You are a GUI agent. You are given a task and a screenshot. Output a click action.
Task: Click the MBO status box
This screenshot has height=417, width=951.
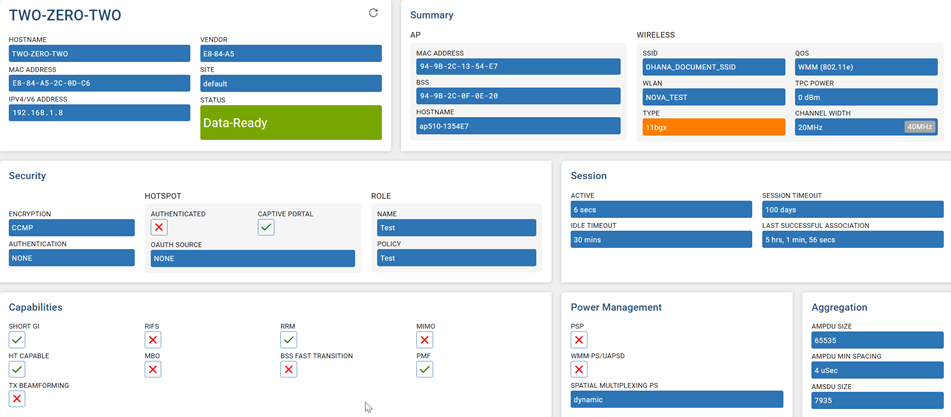(x=153, y=370)
